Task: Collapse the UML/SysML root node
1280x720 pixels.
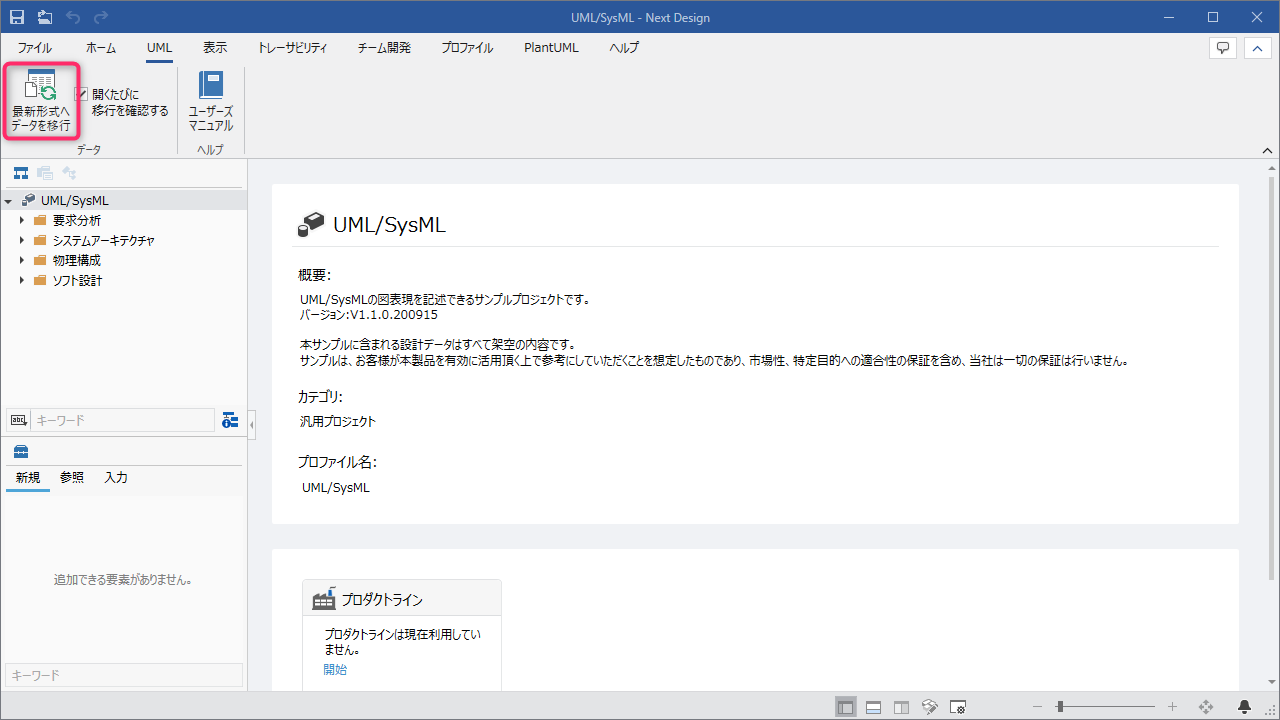Action: click(8, 201)
